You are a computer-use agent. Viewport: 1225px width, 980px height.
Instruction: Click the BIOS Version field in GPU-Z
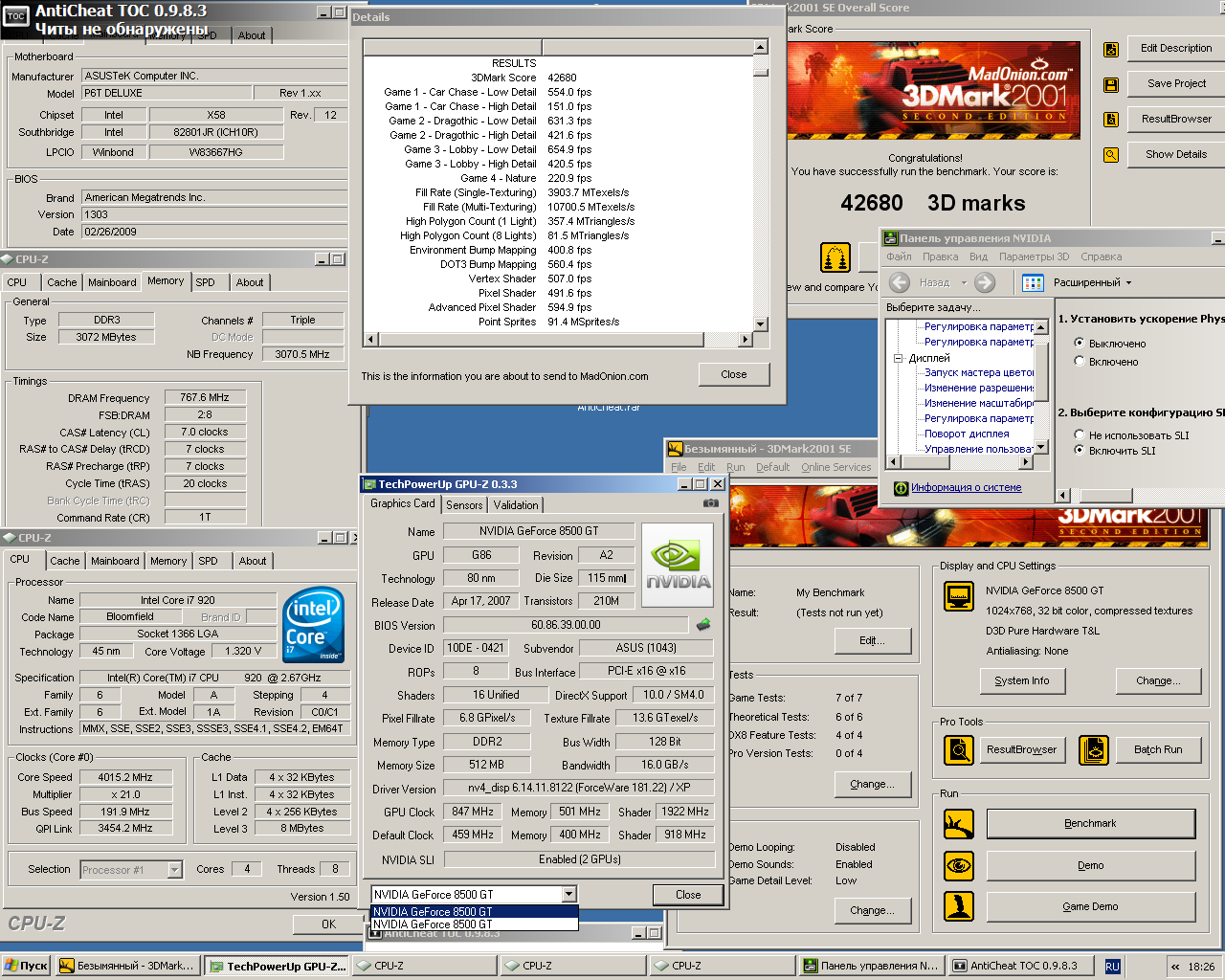[x=566, y=625]
